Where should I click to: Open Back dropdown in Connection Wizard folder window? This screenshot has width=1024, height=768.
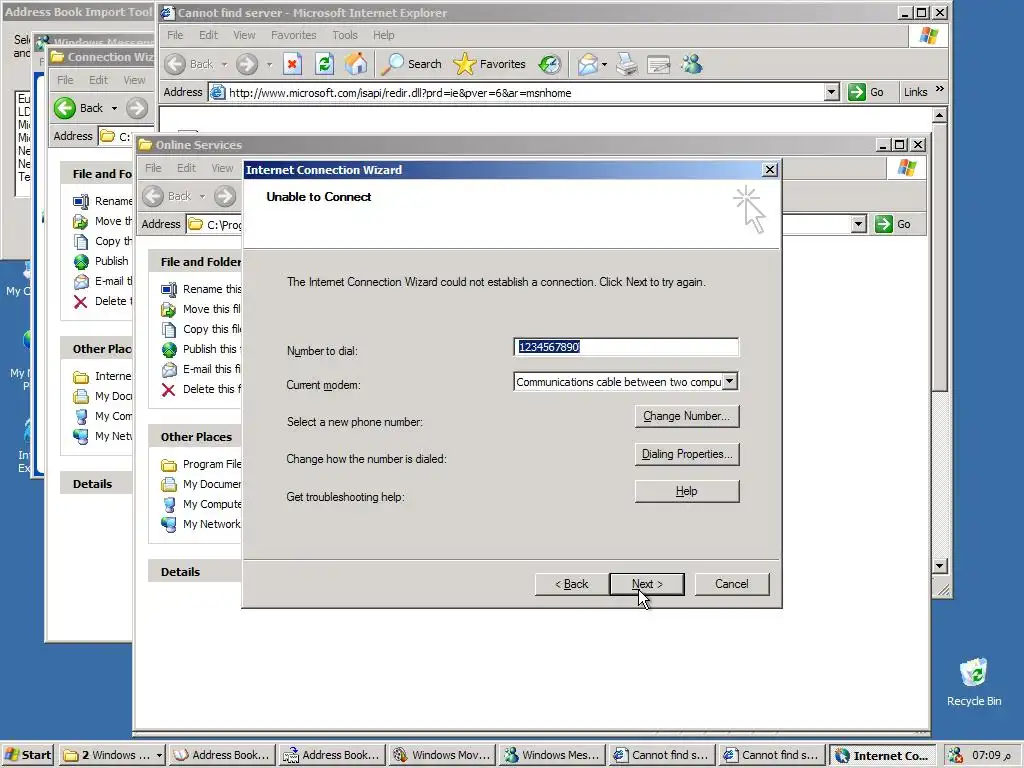click(114, 108)
